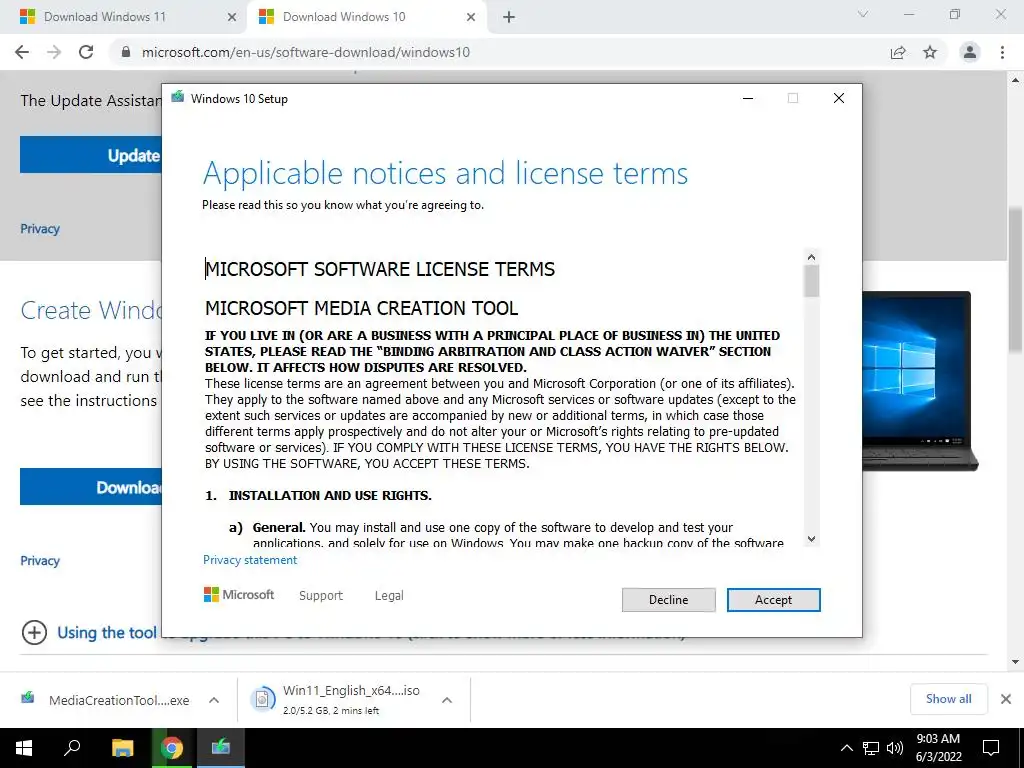Accept the license terms

(773, 600)
